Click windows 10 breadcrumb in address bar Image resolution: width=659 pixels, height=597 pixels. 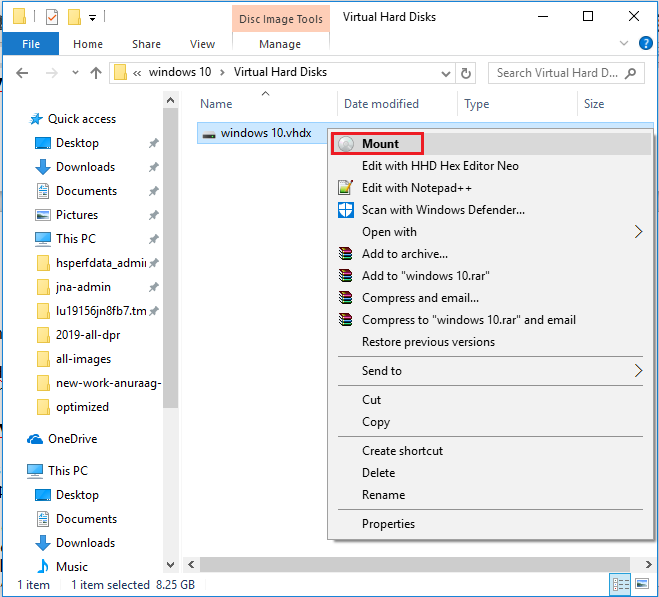(180, 72)
